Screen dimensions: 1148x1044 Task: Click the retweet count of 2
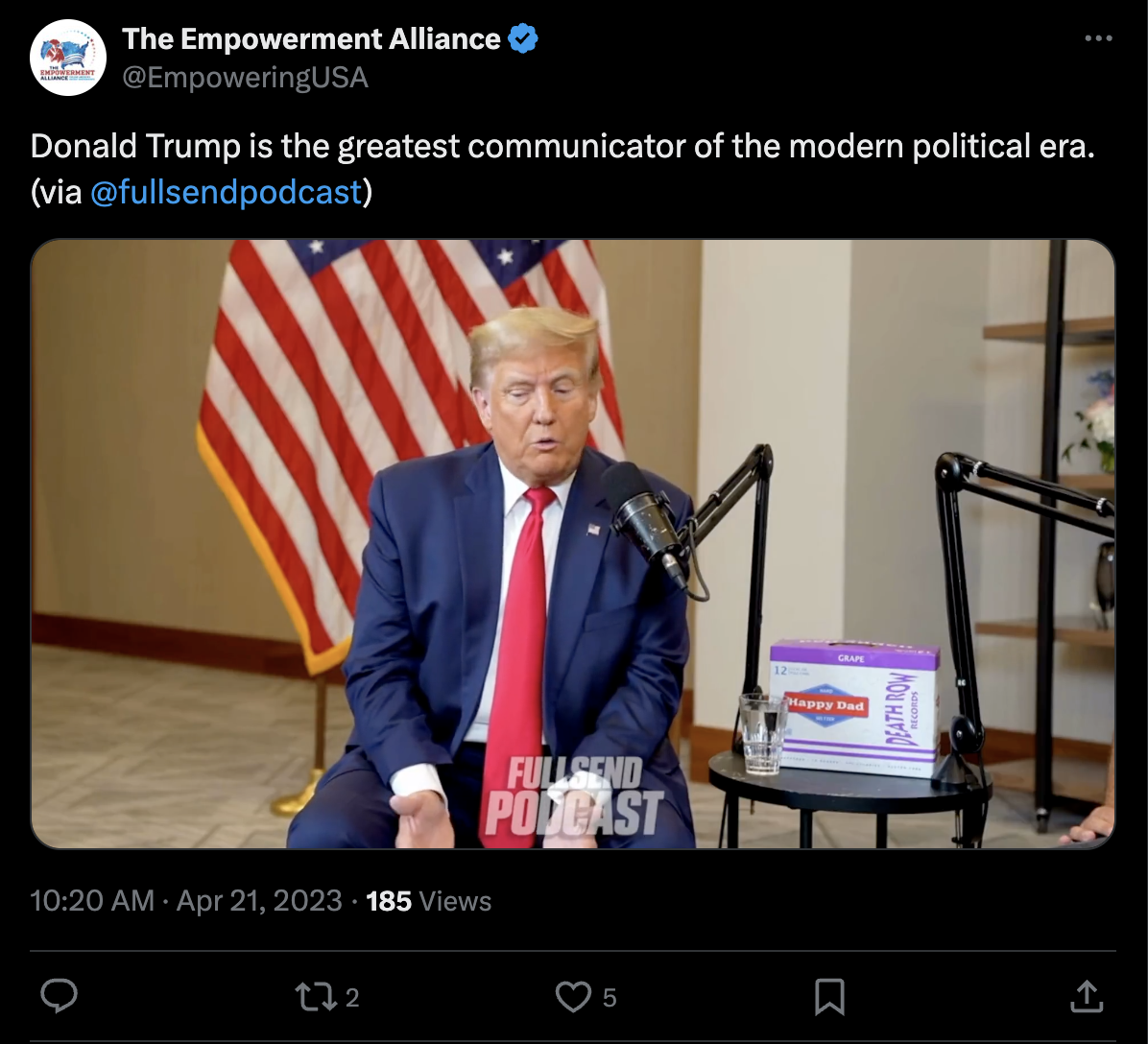coord(352,997)
